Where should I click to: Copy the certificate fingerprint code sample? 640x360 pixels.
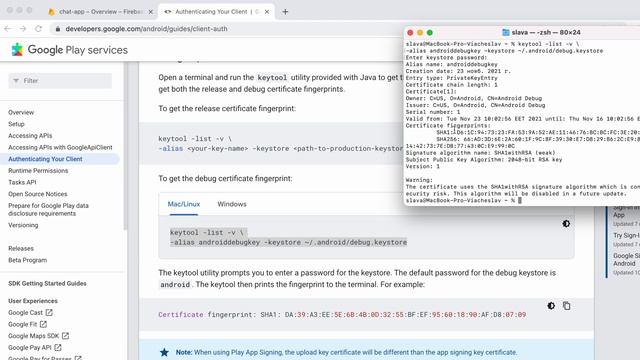[567, 306]
